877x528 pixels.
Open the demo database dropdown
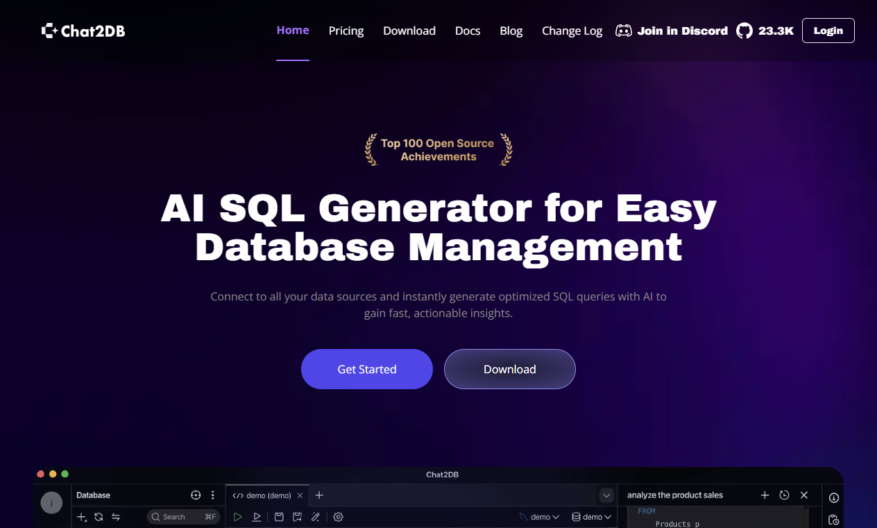tap(591, 517)
